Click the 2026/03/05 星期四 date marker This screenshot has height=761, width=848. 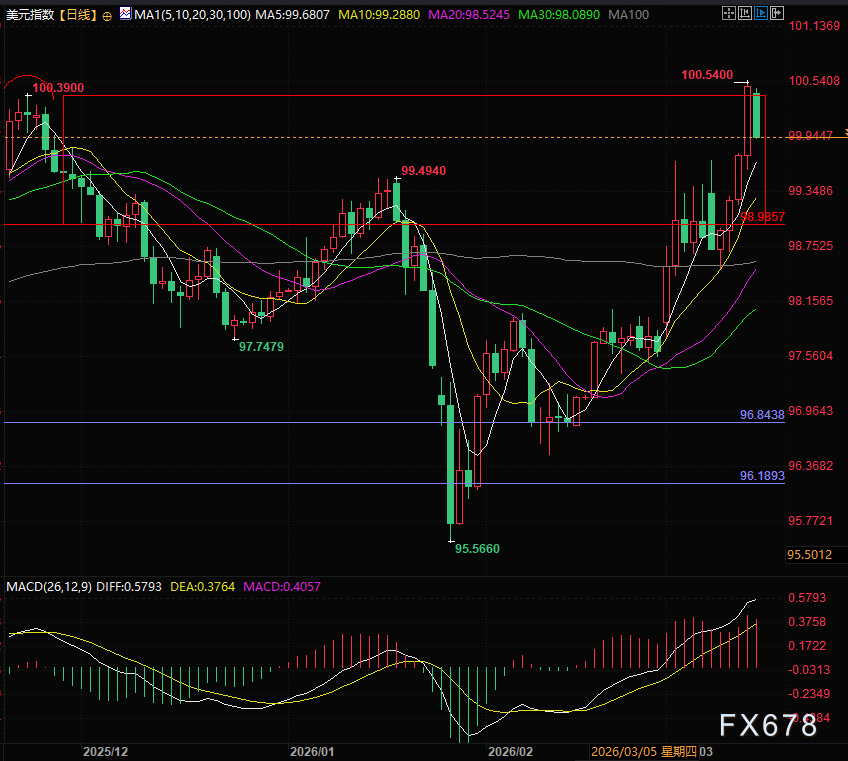pyautogui.click(x=644, y=752)
